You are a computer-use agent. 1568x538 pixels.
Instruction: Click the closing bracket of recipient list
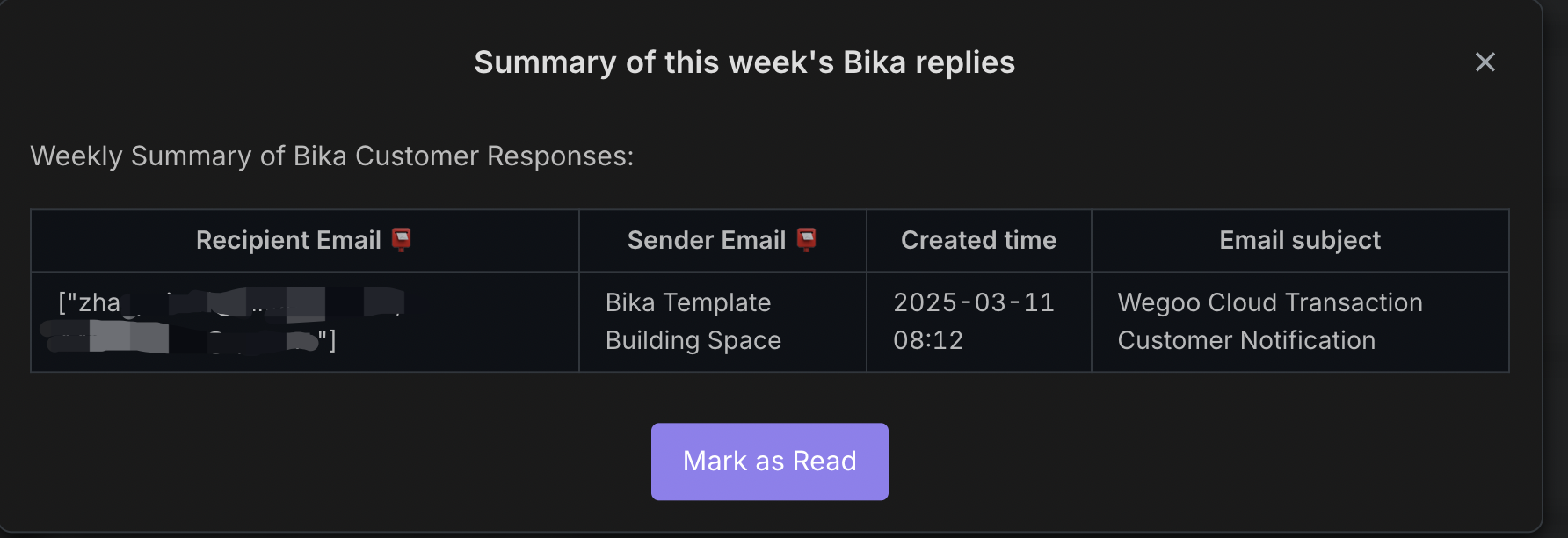click(331, 339)
